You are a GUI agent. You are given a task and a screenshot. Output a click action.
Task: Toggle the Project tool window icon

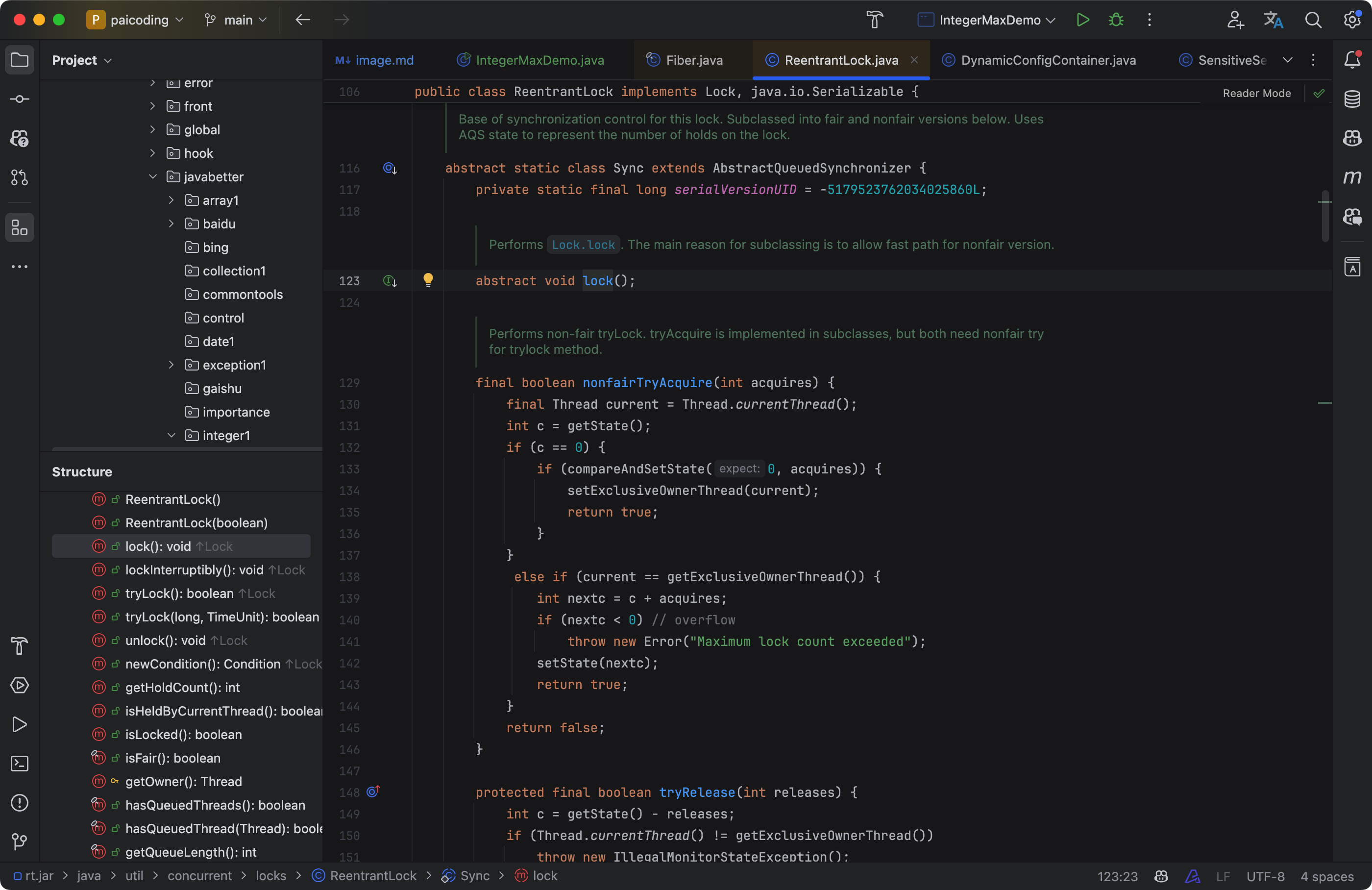(x=19, y=59)
